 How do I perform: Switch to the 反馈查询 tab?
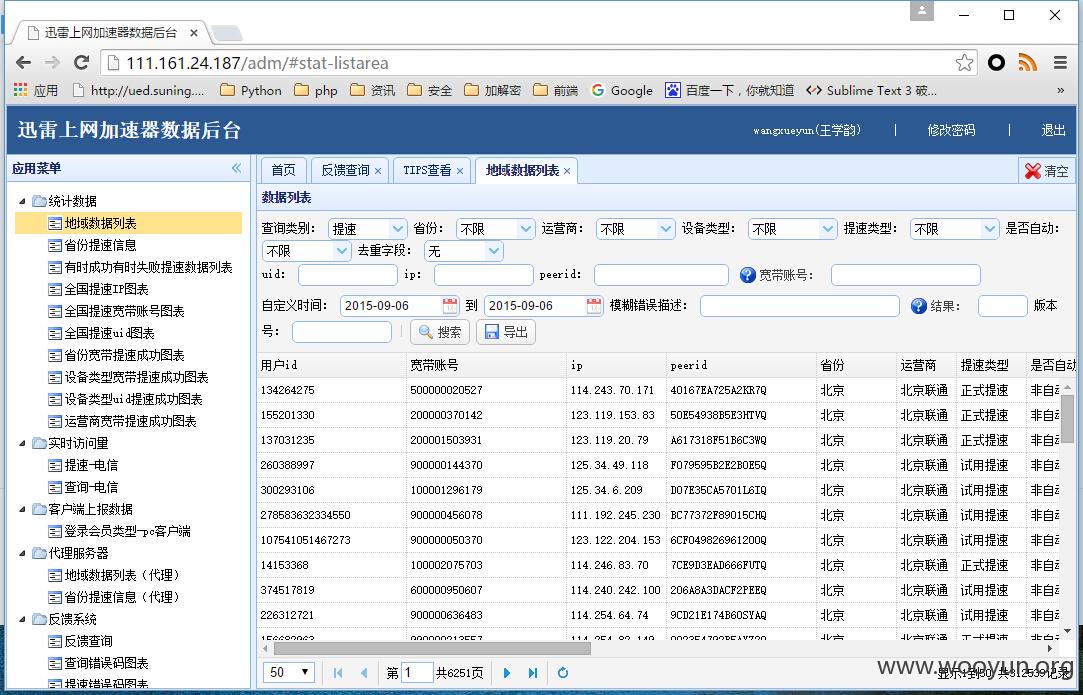(345, 171)
